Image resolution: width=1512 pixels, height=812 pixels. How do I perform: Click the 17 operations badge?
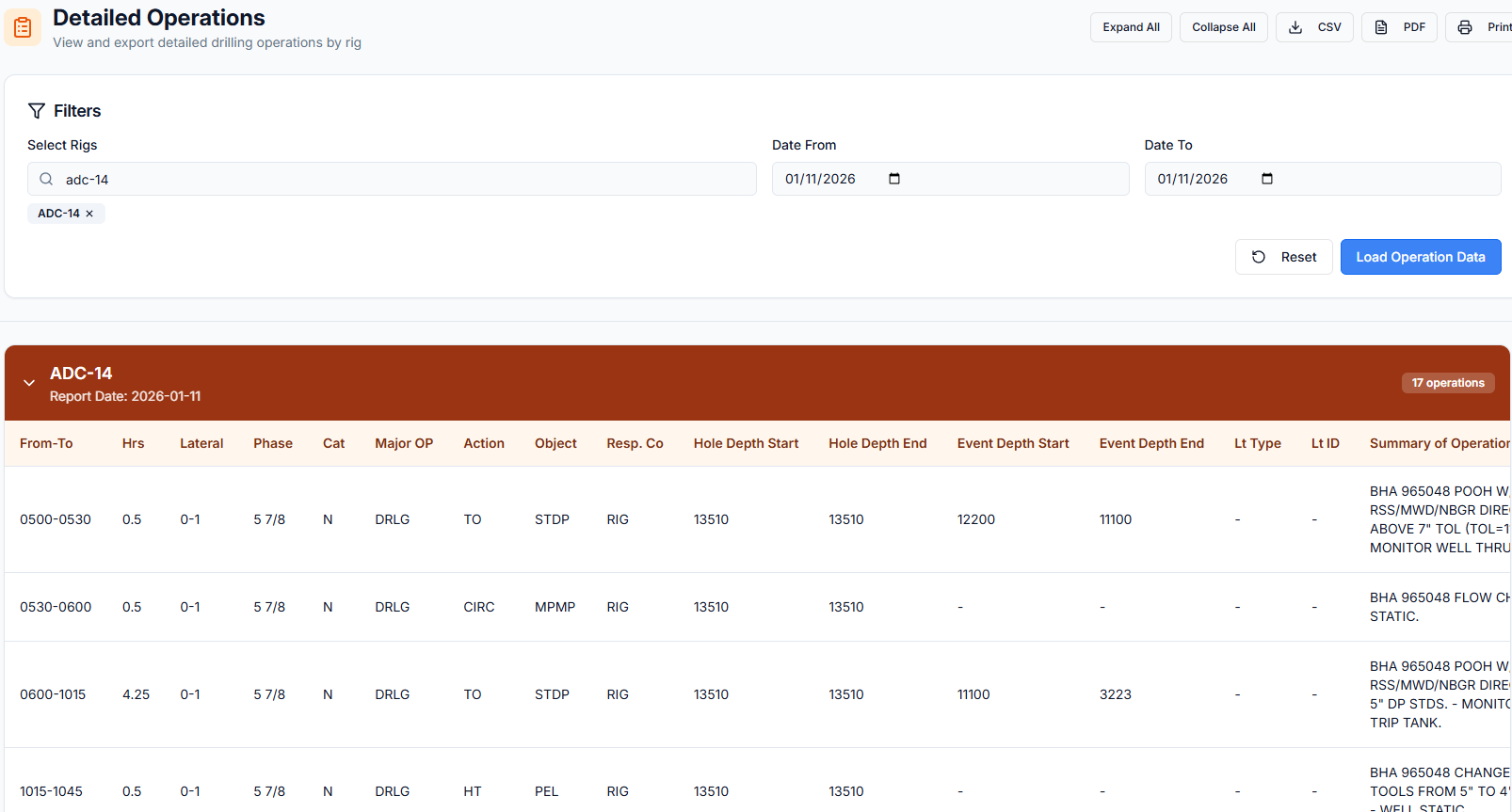pyautogui.click(x=1447, y=383)
